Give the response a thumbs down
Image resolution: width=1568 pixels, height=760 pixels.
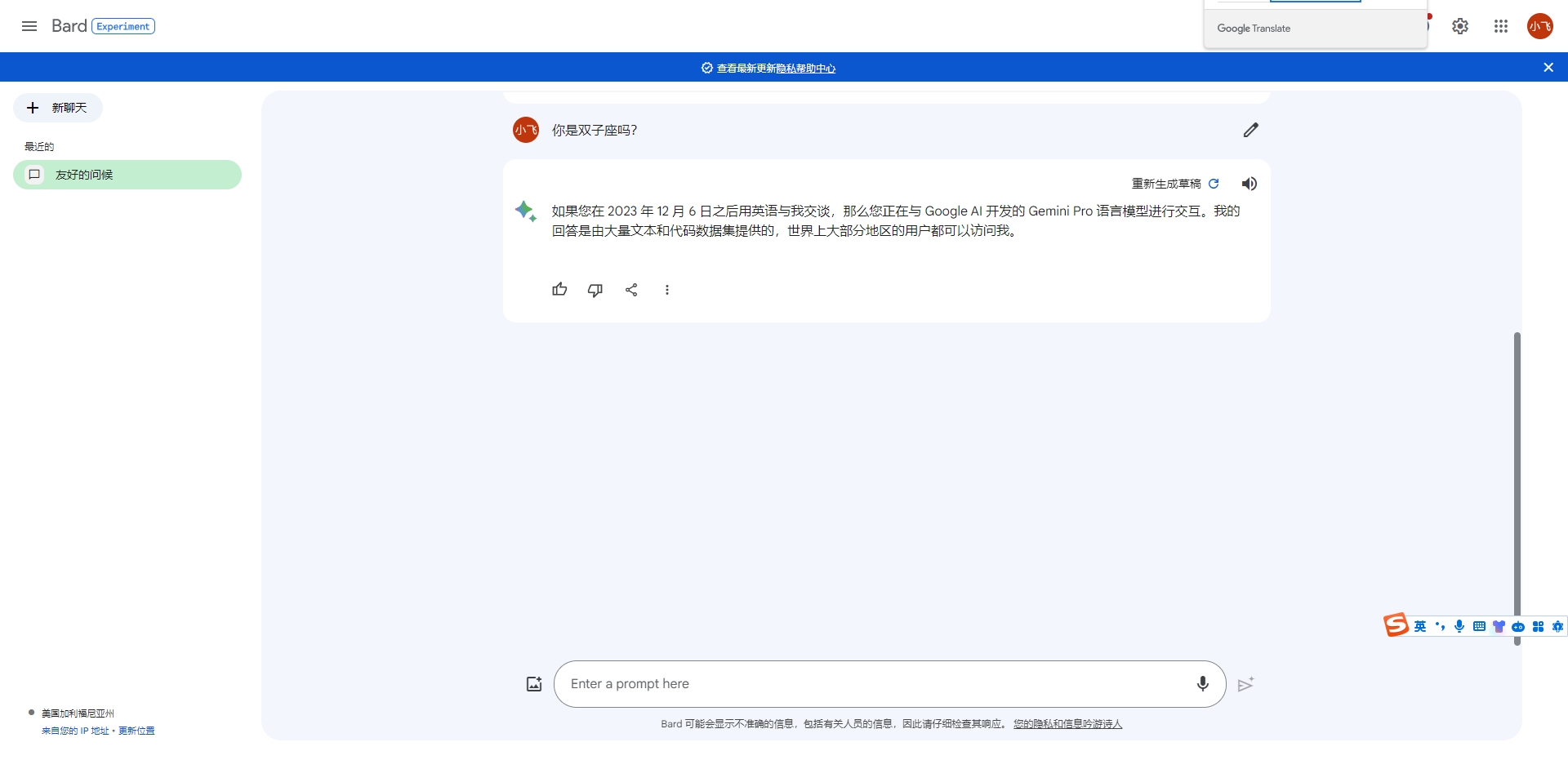click(595, 290)
